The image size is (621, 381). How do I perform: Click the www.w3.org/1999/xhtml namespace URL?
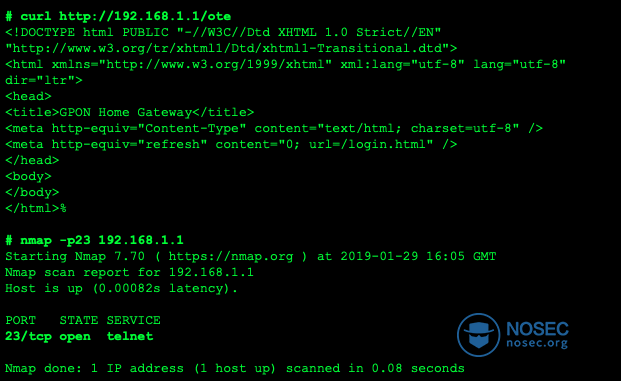[215, 64]
